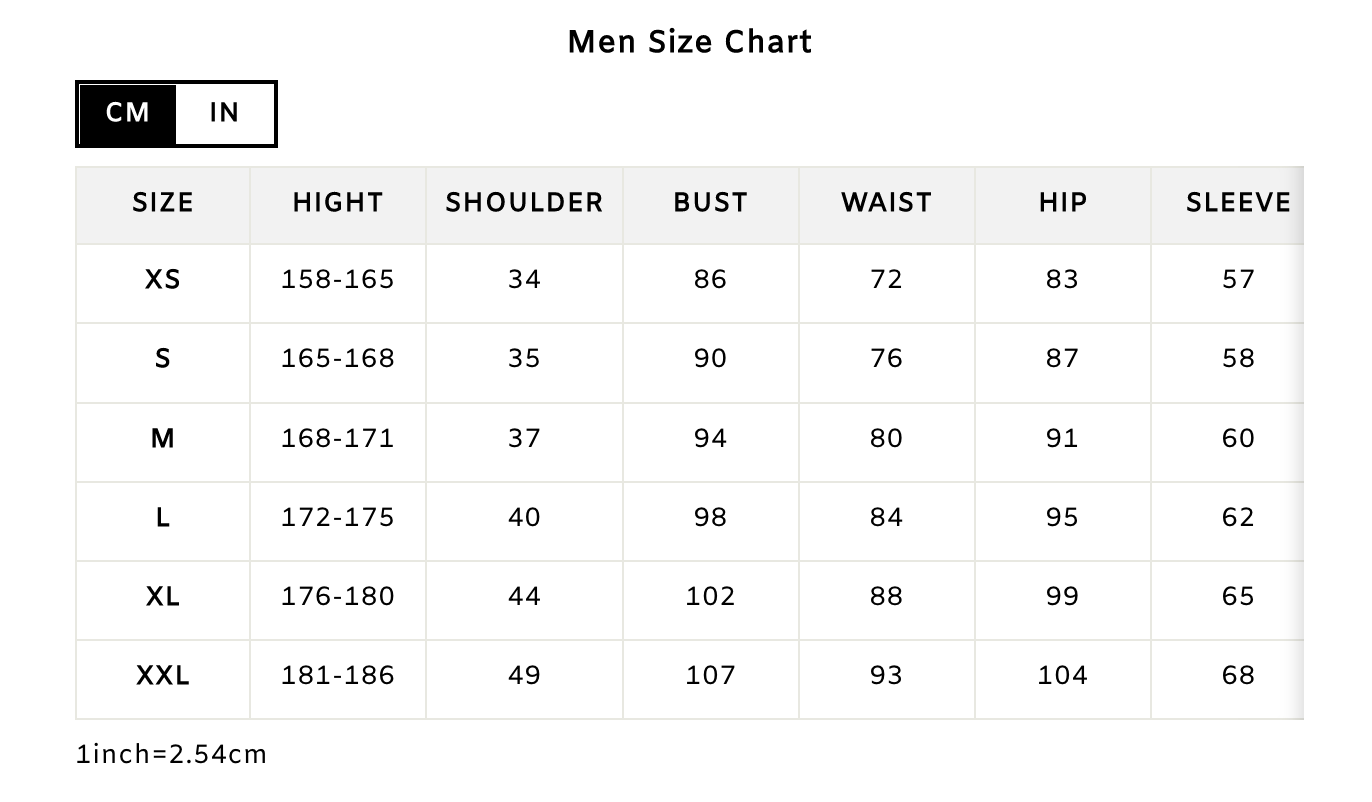Select the S size row label

pos(163,359)
